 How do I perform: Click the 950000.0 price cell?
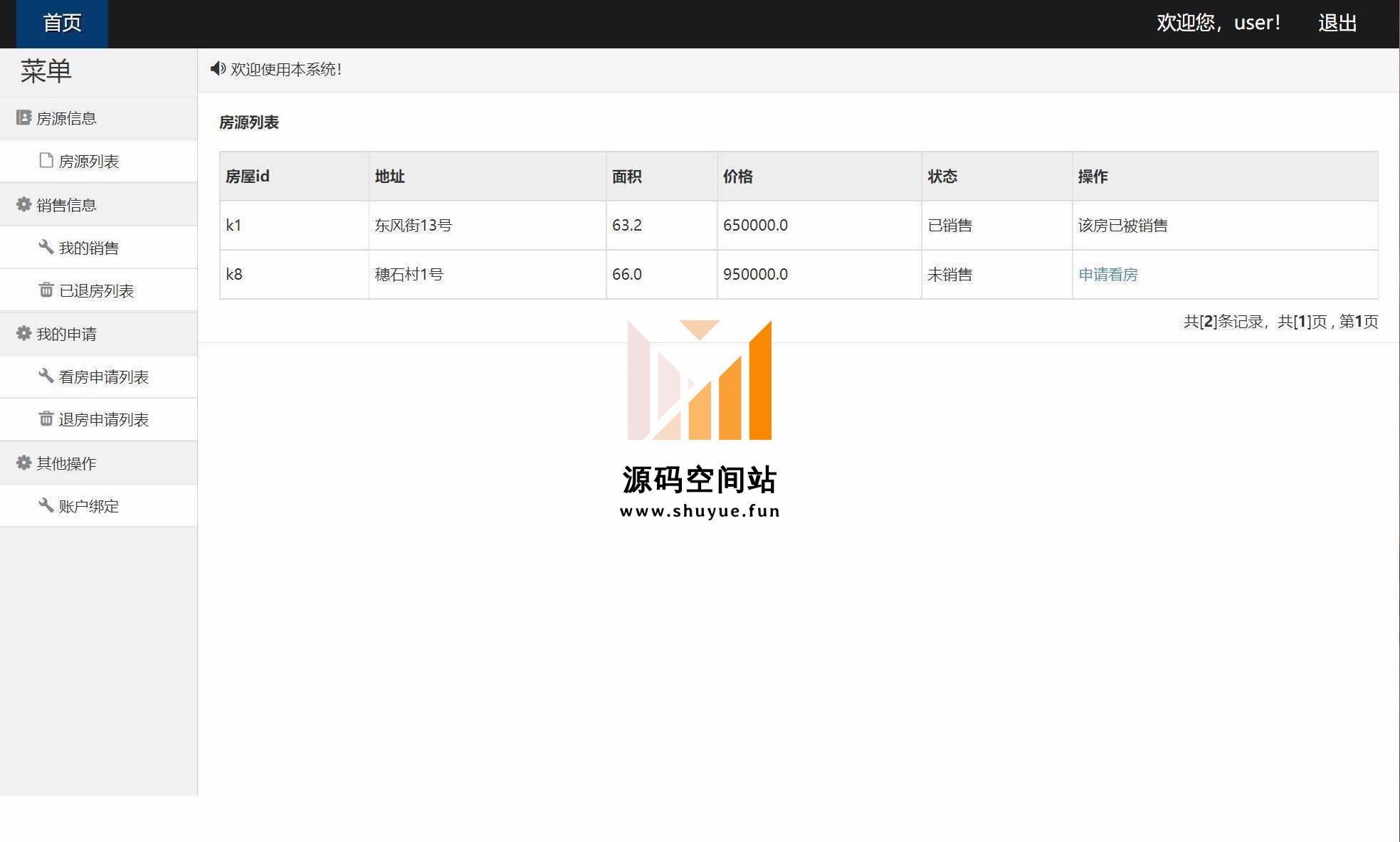819,274
